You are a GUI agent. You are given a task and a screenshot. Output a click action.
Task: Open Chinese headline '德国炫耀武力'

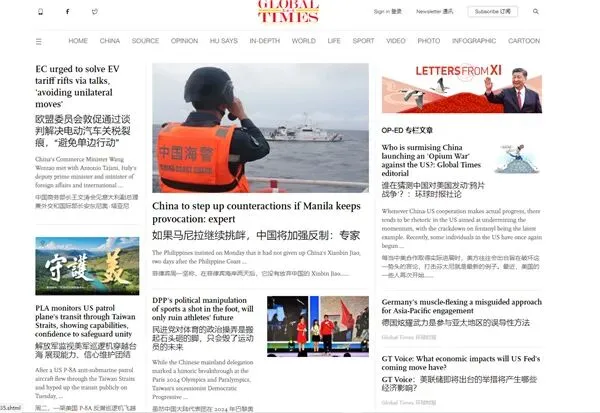click(456, 323)
